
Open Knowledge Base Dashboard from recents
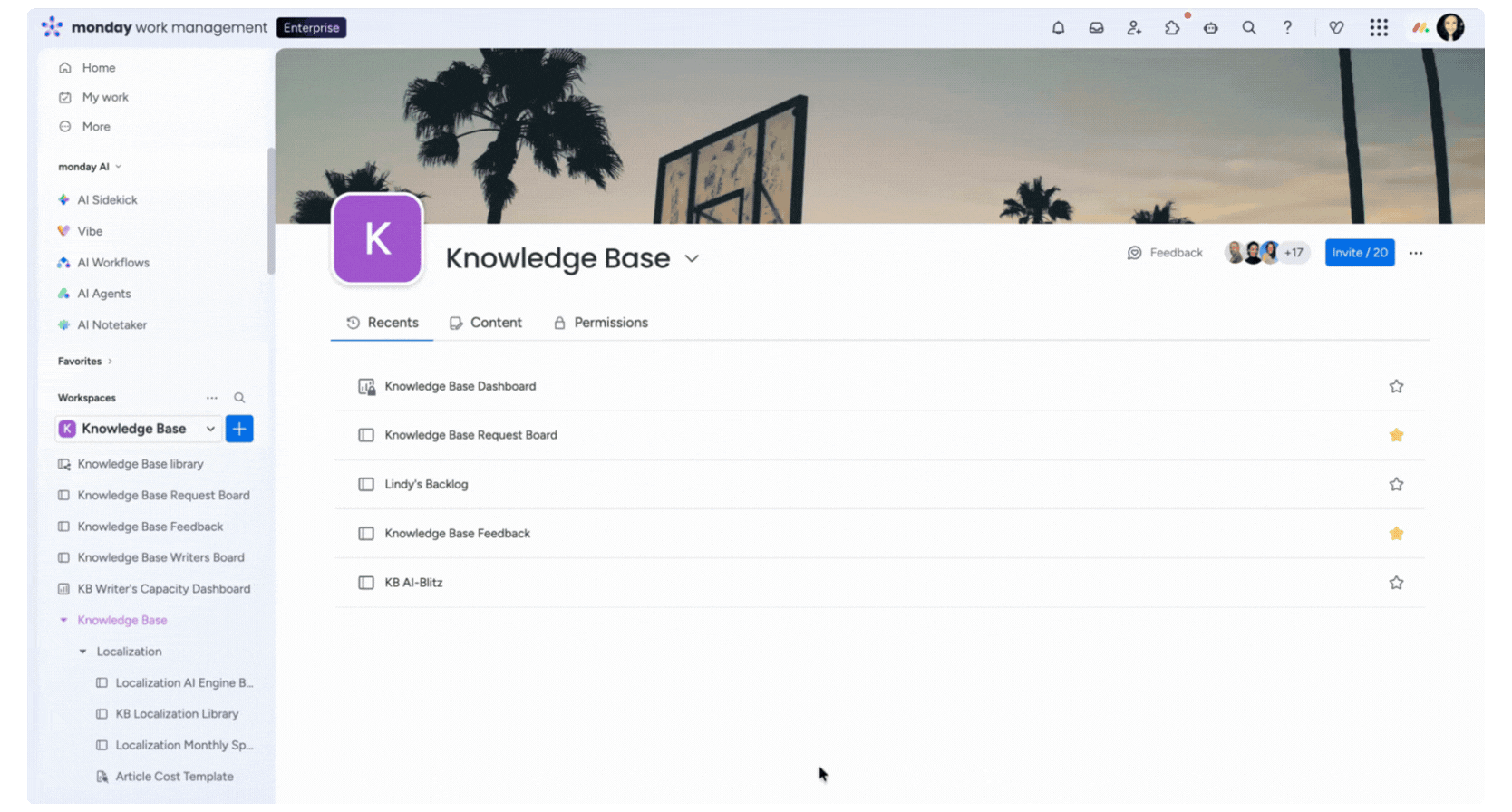pyautogui.click(x=460, y=386)
